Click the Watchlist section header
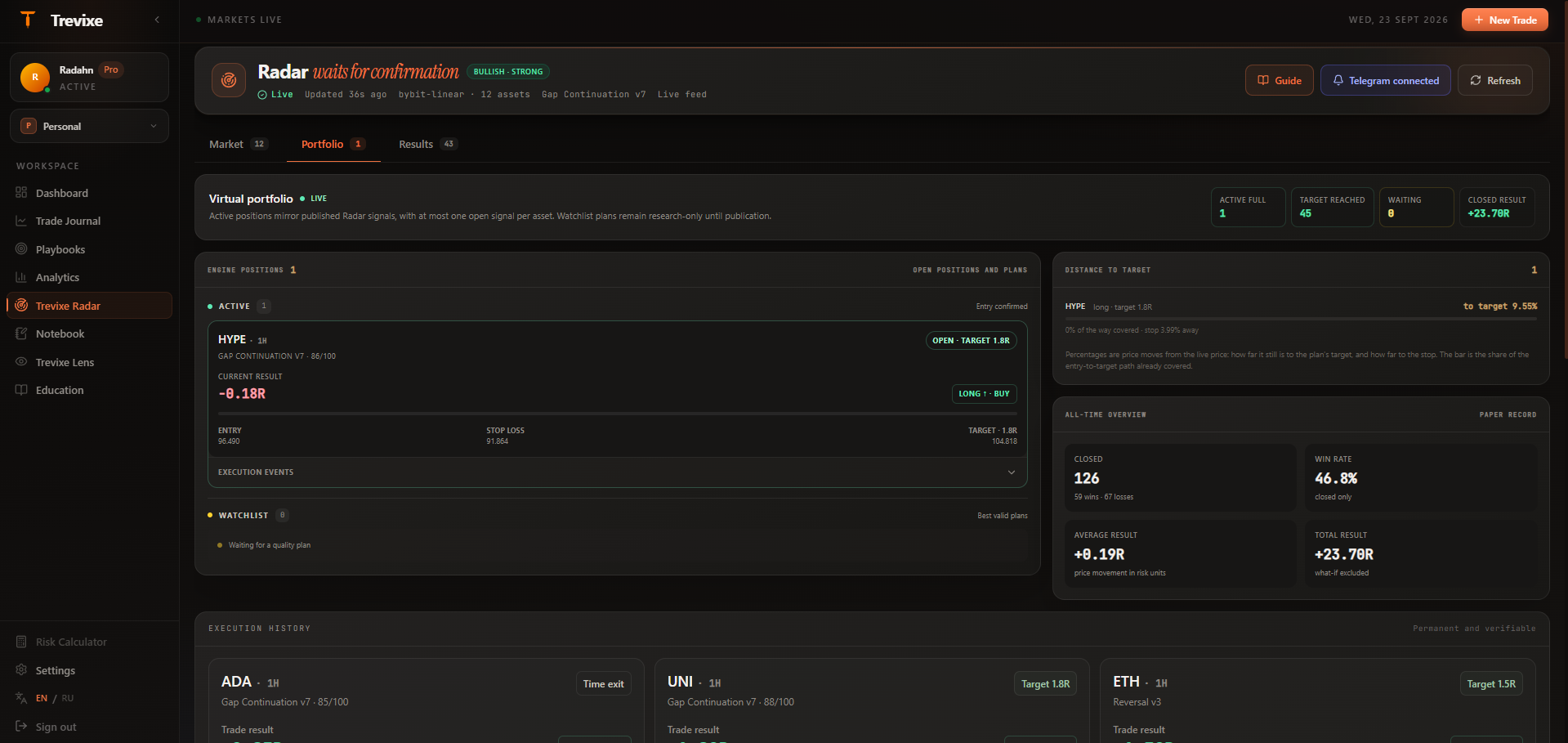Image resolution: width=1568 pixels, height=743 pixels. [617, 515]
